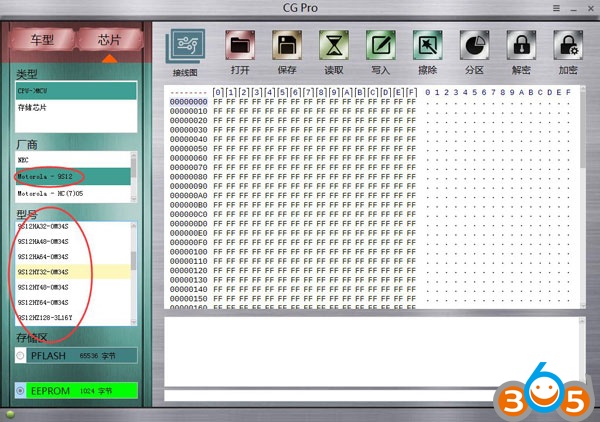Select NEC in the 厂商 list

(x=73, y=160)
